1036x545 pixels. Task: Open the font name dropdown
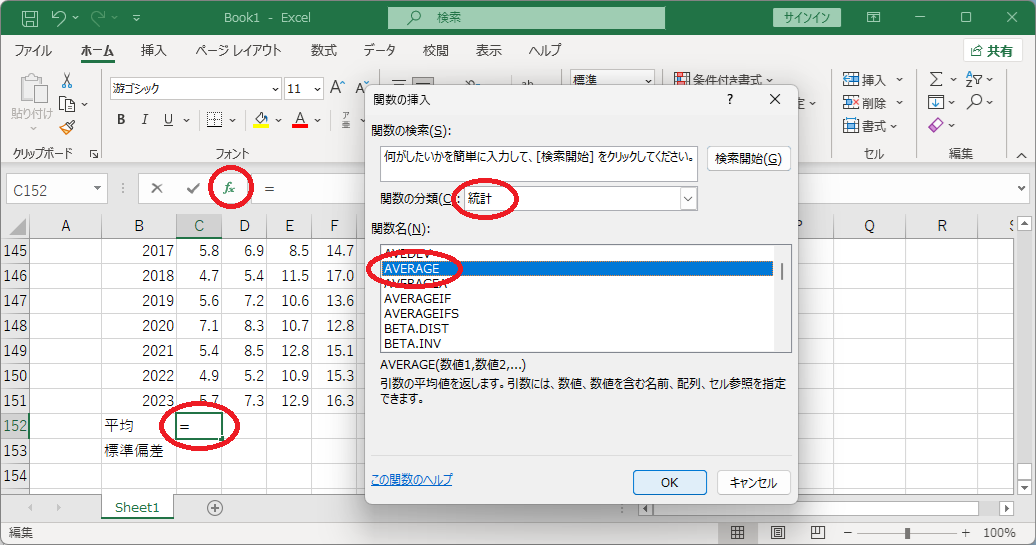[x=276, y=89]
